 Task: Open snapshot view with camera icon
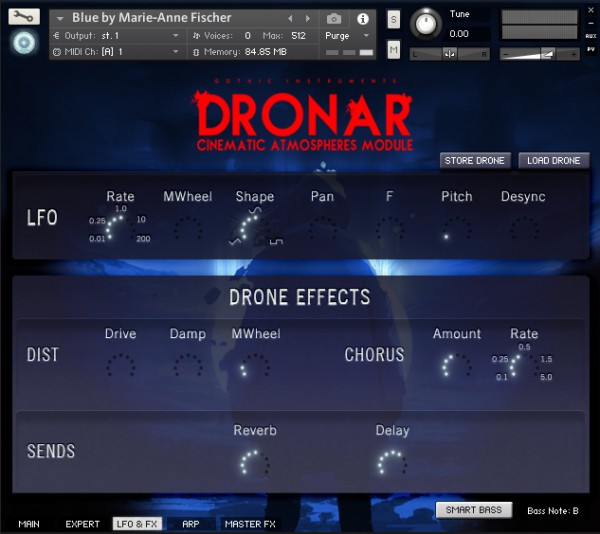tap(334, 18)
